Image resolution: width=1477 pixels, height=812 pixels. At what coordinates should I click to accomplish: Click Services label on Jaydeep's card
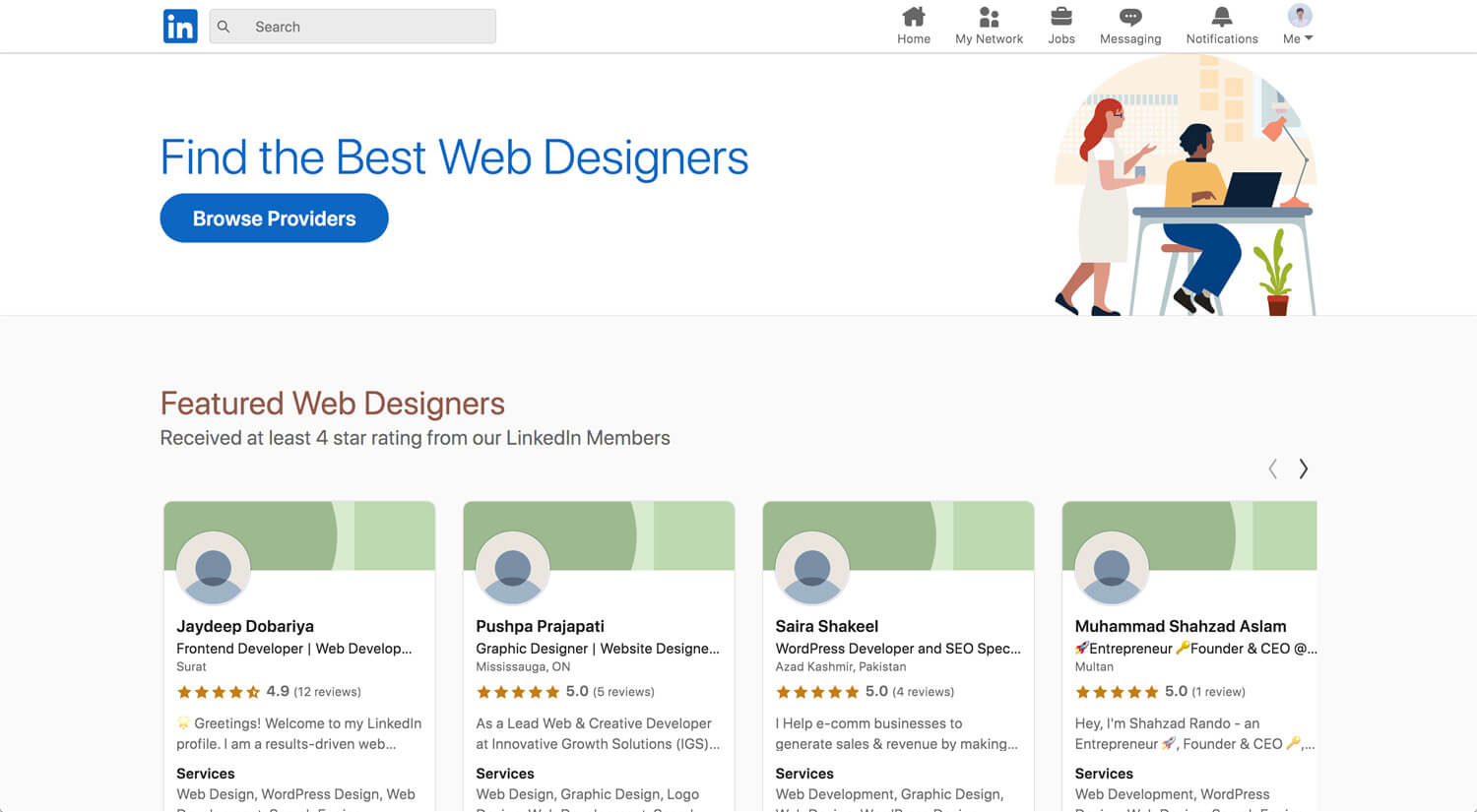click(x=206, y=774)
